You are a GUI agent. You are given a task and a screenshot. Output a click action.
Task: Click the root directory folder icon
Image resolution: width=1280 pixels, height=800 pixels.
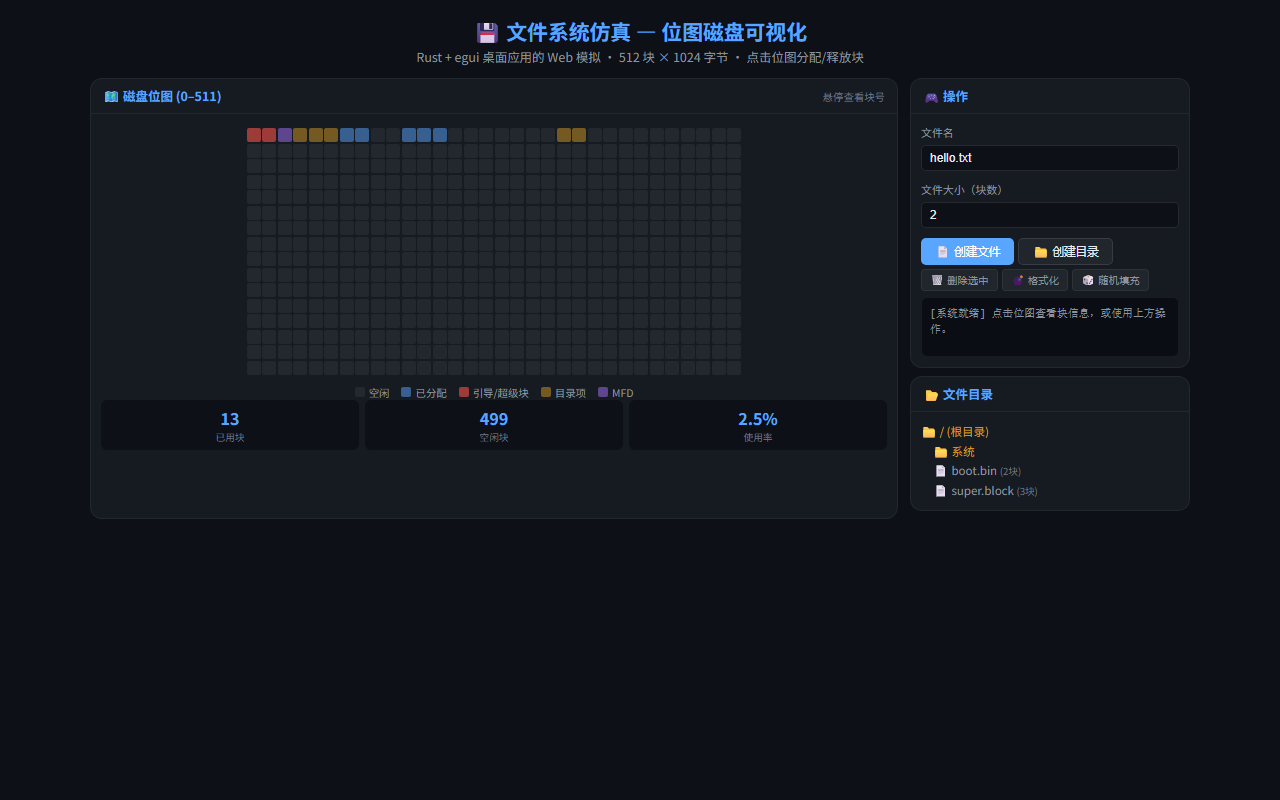pos(928,432)
